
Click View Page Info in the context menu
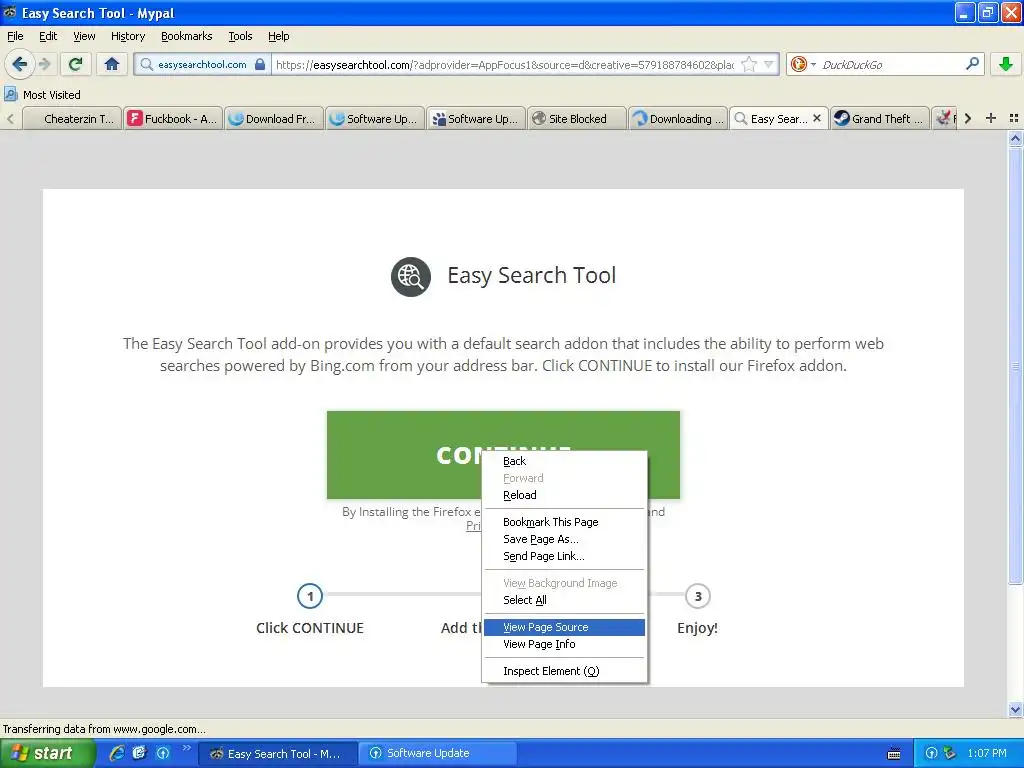point(564,644)
